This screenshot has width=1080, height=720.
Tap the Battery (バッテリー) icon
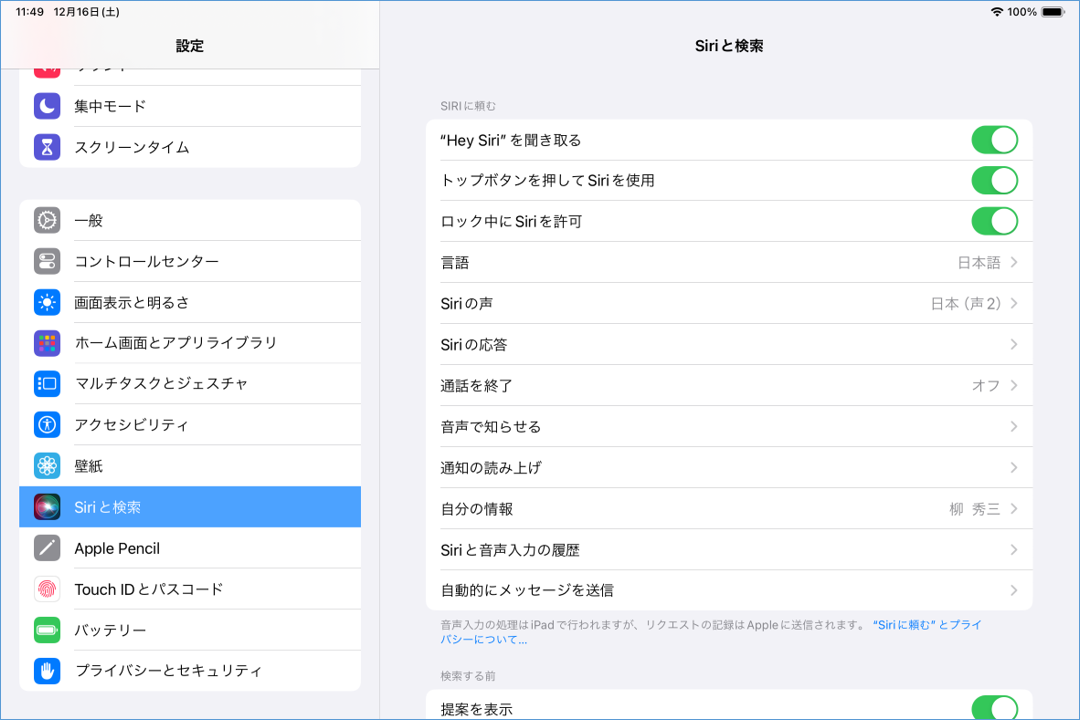47,630
